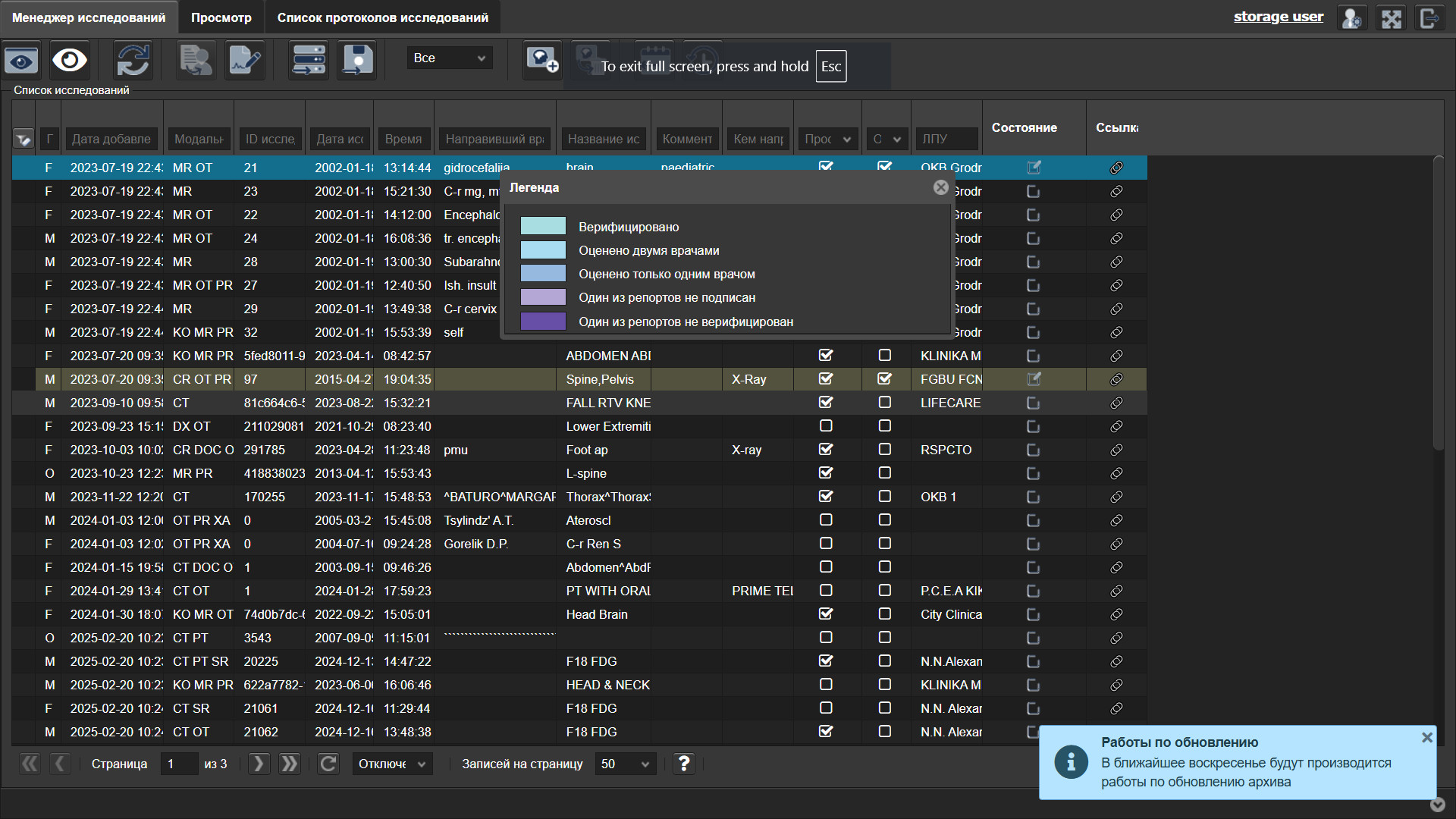Select the row with ID 170255
The width and height of the screenshot is (1456, 819).
tap(579, 497)
